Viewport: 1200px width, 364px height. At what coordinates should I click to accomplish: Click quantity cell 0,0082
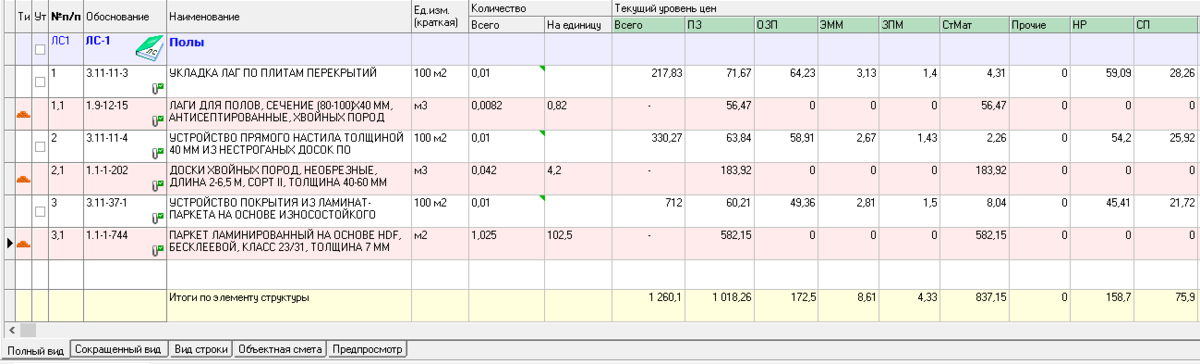[506, 114]
